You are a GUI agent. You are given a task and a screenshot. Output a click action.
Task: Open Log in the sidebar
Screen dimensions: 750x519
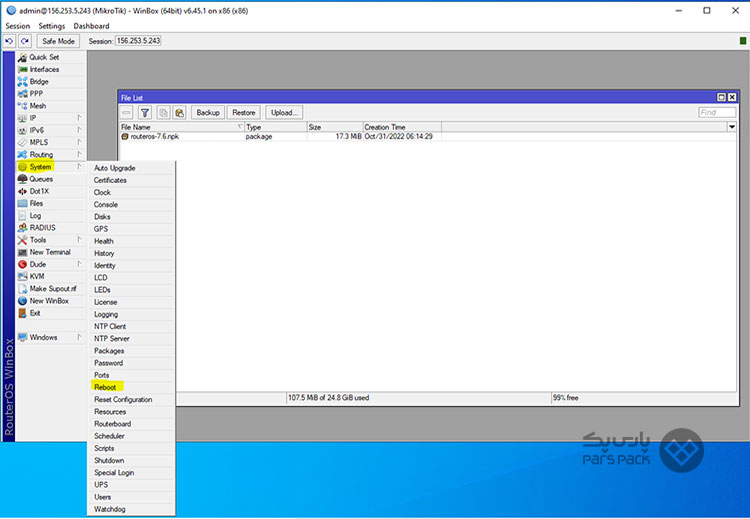[51, 216]
